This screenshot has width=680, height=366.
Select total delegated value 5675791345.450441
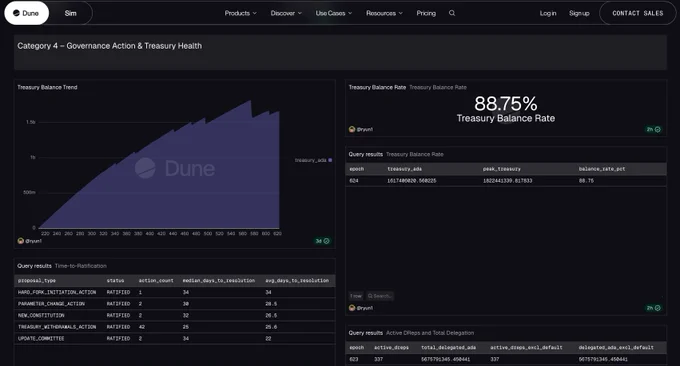coord(445,359)
